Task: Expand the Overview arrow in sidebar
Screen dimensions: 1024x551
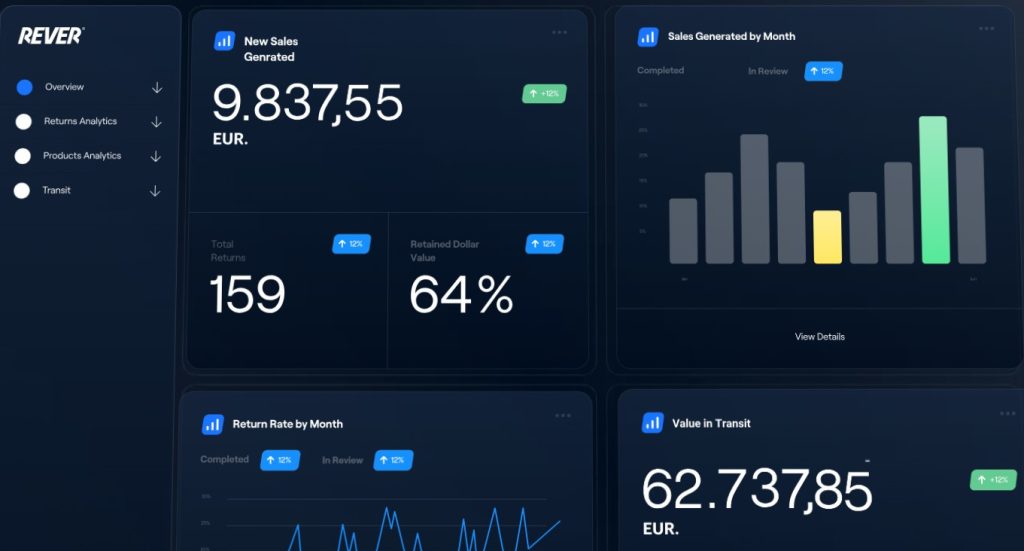Action: click(157, 88)
